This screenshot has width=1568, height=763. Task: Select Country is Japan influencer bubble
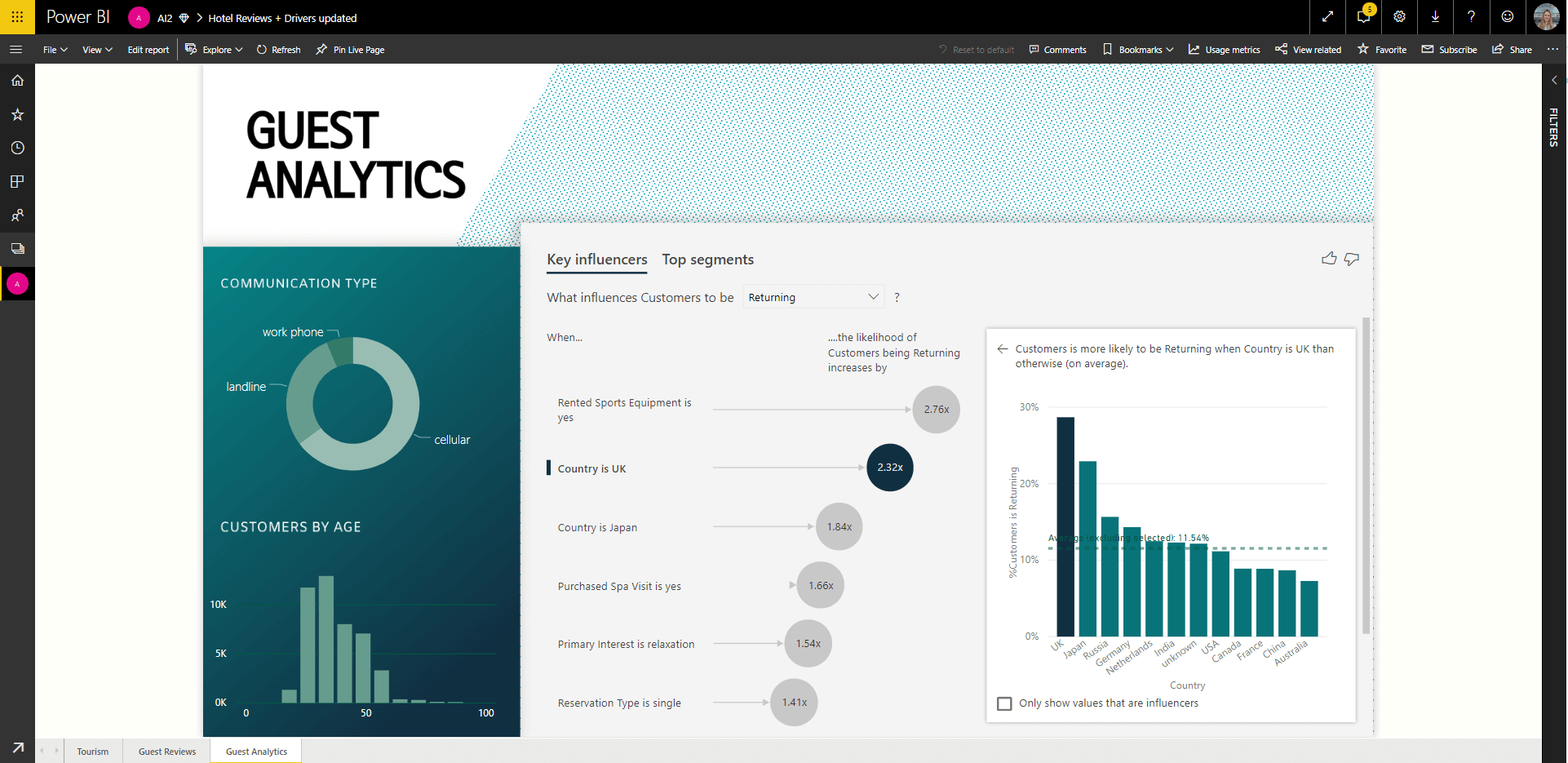[839, 527]
